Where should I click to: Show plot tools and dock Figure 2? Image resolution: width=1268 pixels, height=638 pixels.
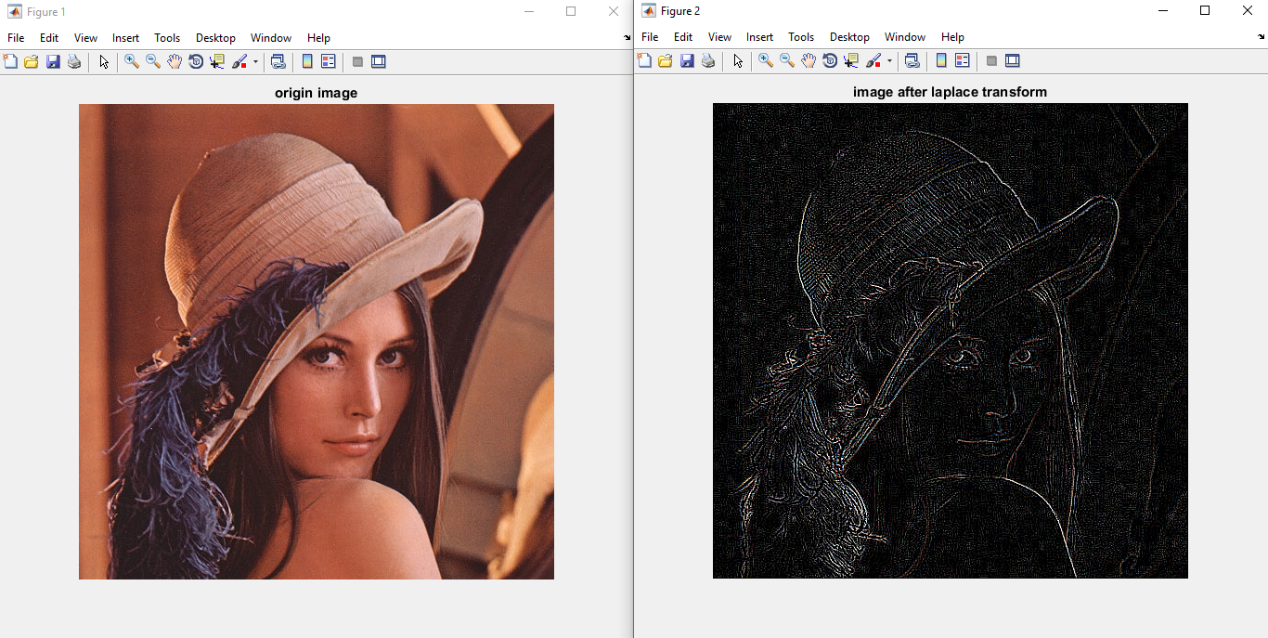coord(1012,61)
